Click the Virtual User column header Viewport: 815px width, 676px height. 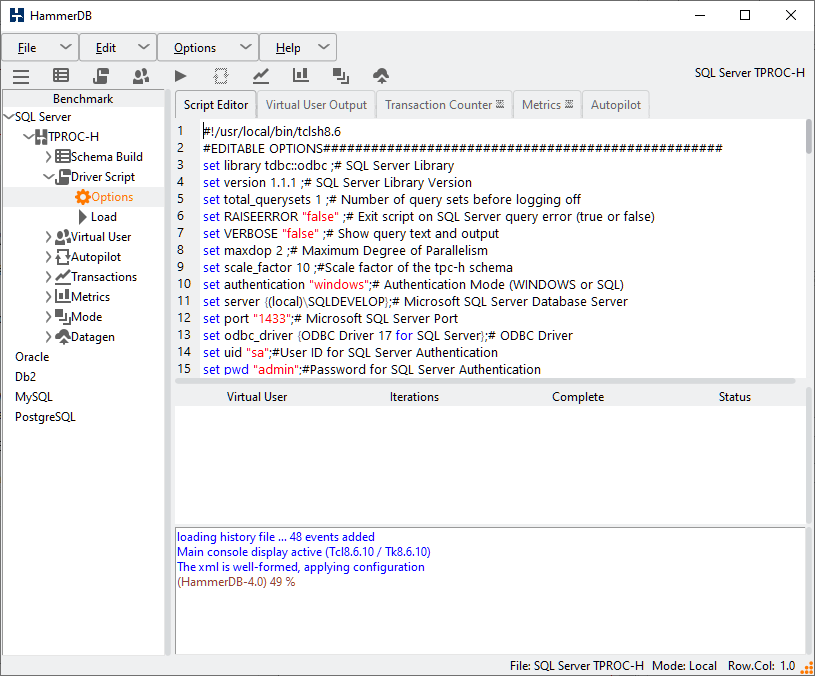tap(257, 397)
